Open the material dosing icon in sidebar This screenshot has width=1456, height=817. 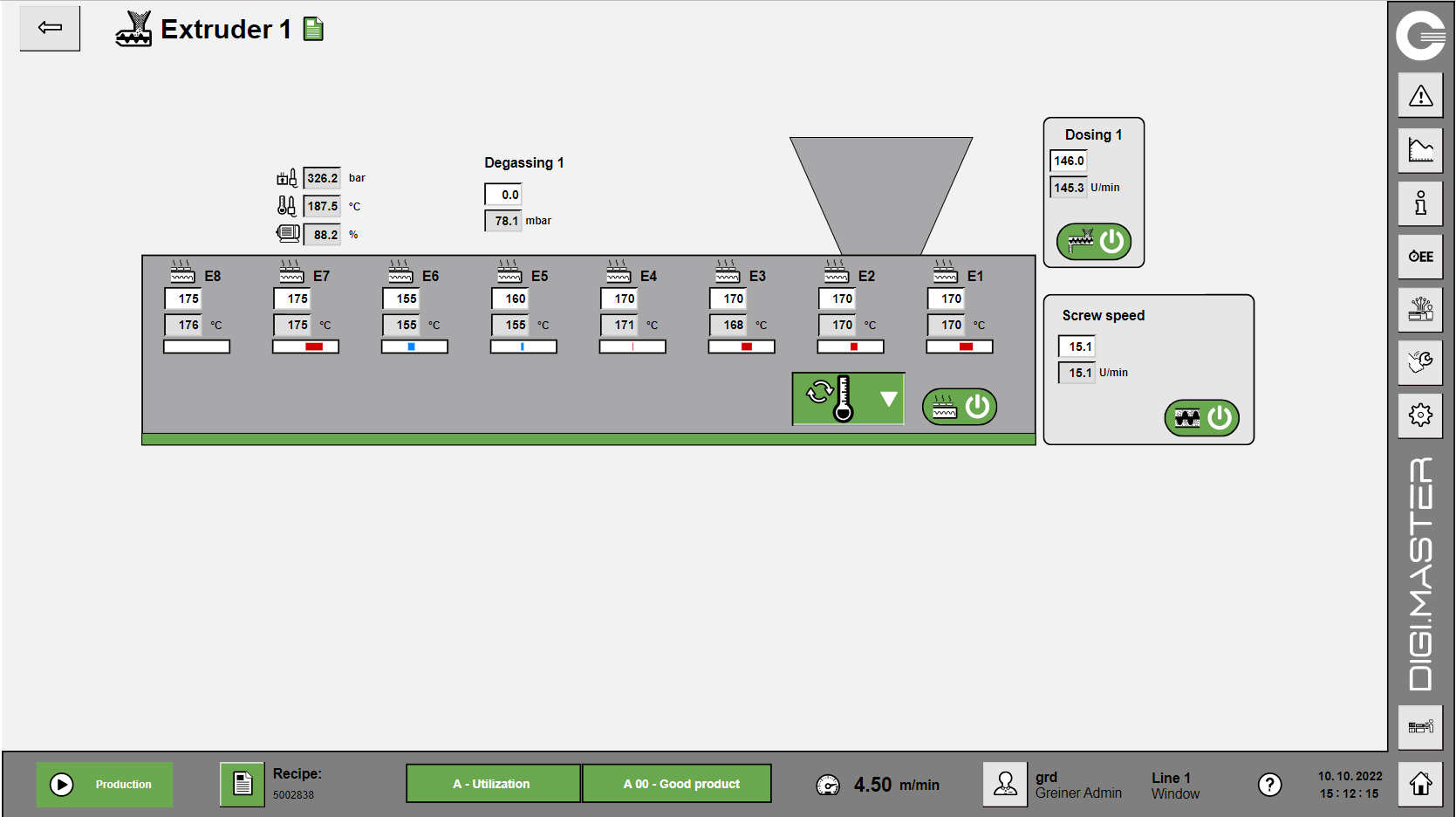(x=1420, y=309)
